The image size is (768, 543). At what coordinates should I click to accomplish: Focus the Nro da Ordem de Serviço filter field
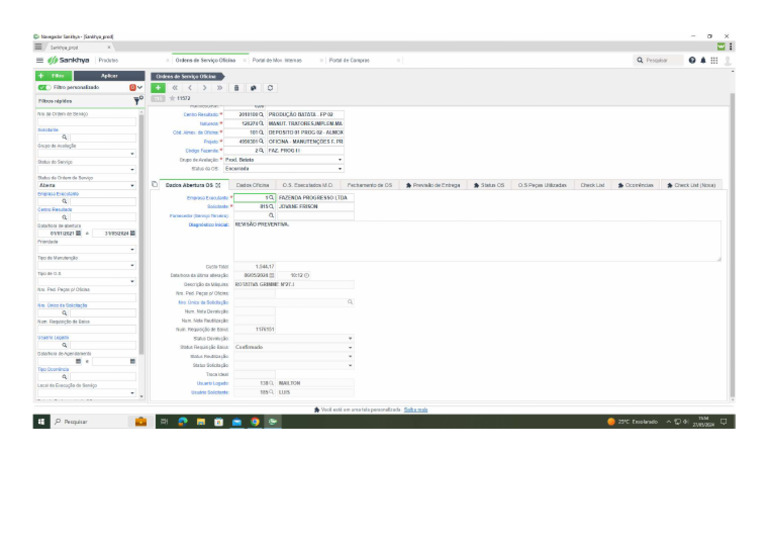click(x=87, y=121)
